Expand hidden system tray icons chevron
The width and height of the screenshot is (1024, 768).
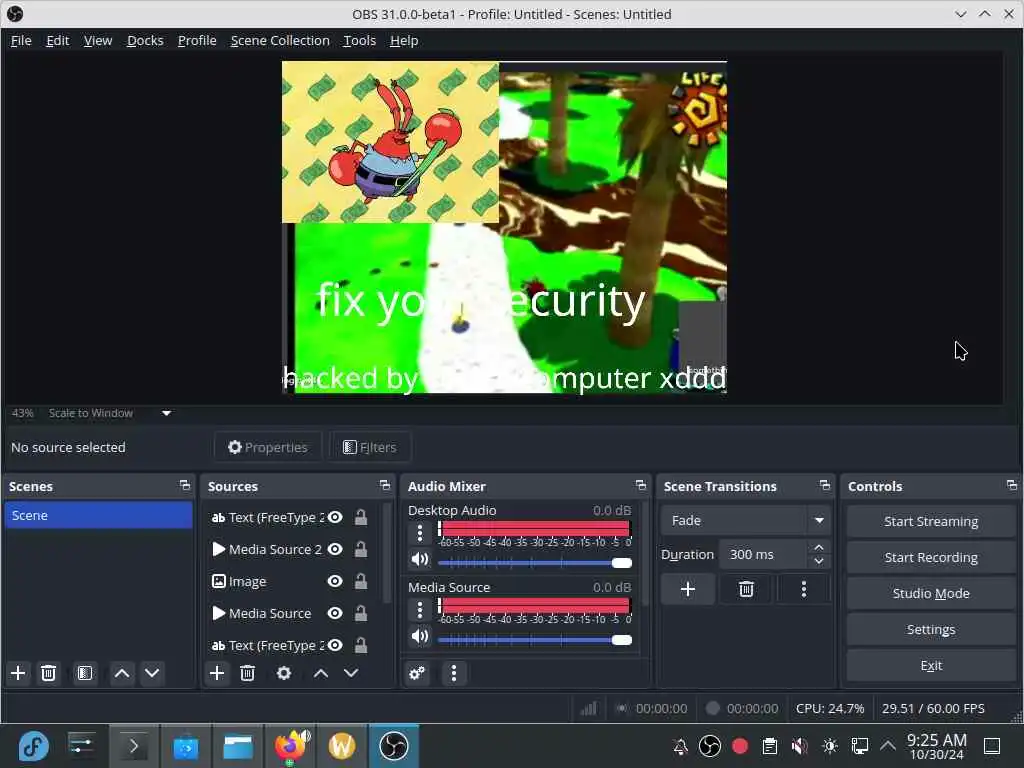pyautogui.click(x=888, y=746)
